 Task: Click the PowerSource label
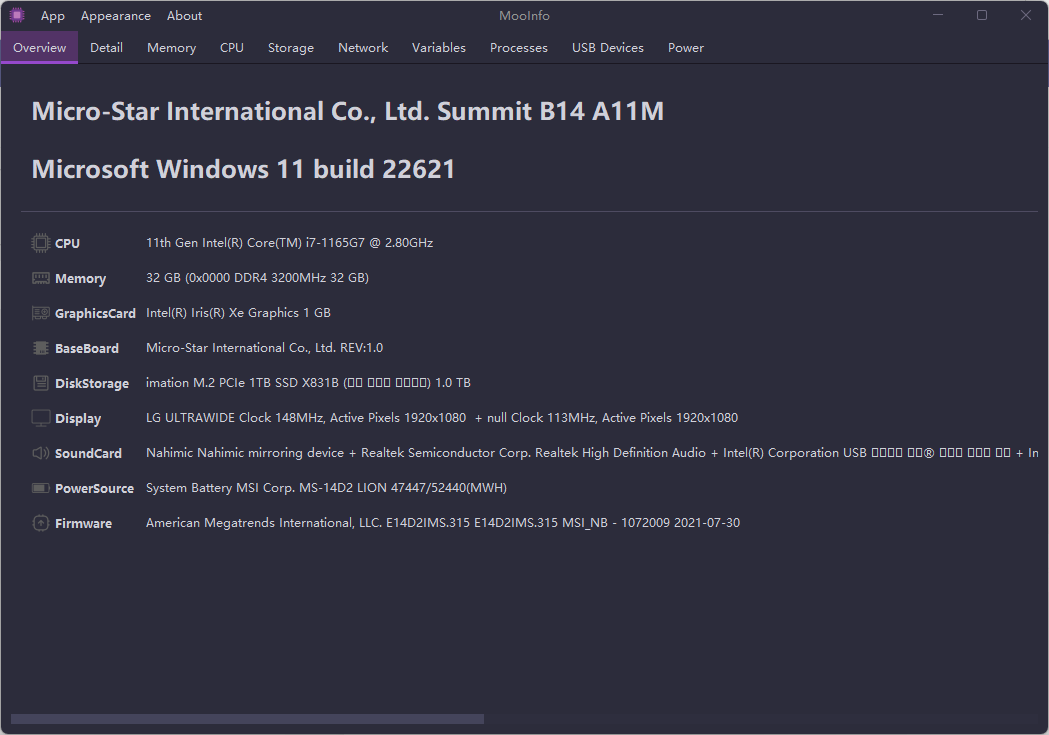[x=94, y=488]
